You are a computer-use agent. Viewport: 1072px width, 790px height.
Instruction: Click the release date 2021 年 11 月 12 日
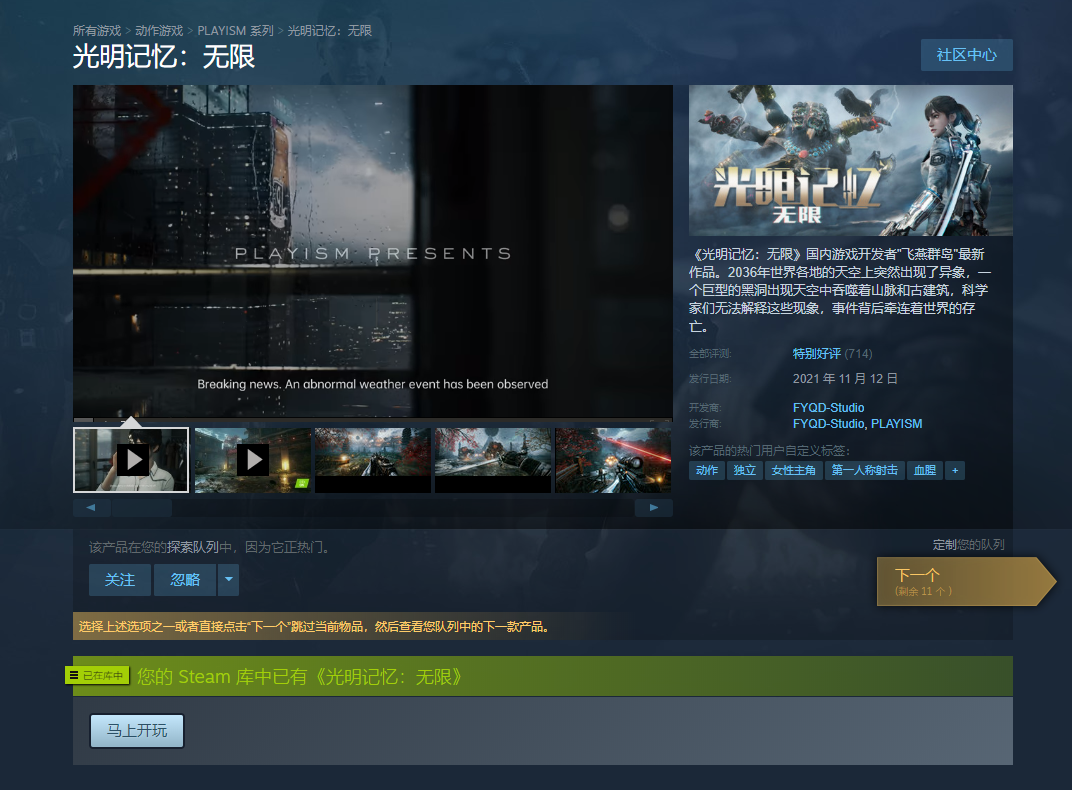click(x=845, y=379)
